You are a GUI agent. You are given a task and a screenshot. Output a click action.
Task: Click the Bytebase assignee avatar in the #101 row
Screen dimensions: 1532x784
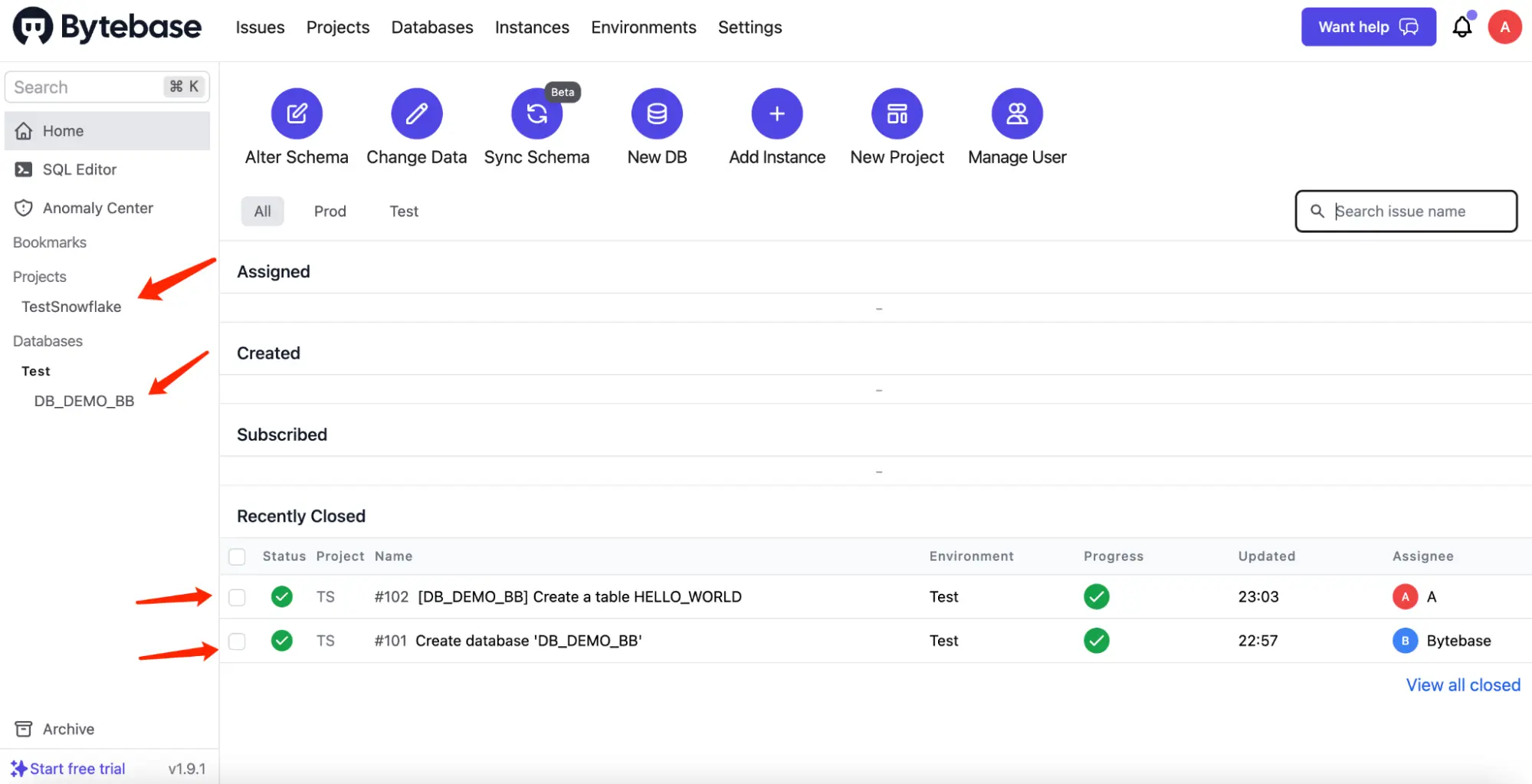(1405, 641)
